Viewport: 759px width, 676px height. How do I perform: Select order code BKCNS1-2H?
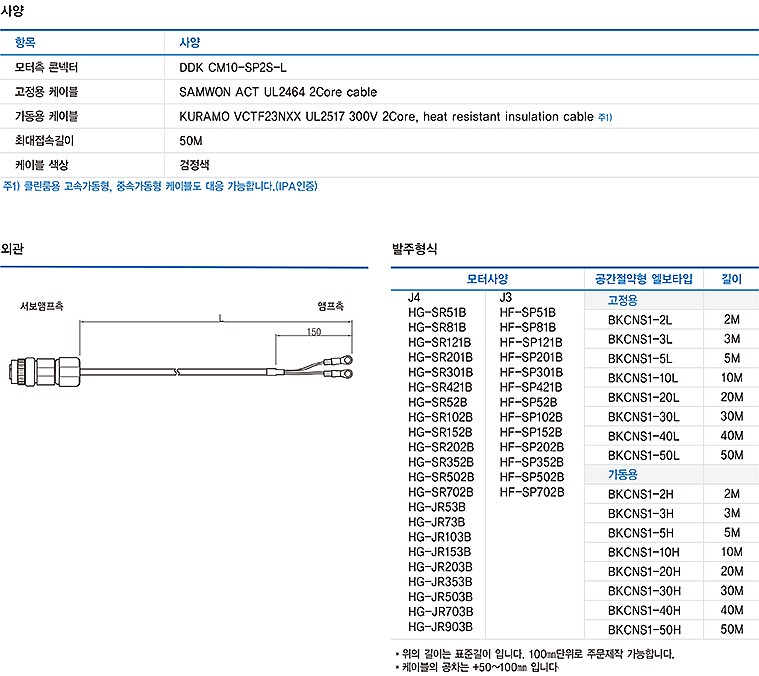pos(640,494)
